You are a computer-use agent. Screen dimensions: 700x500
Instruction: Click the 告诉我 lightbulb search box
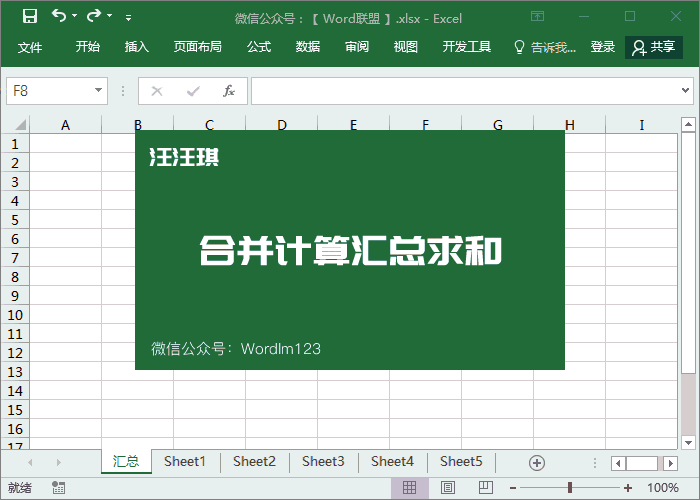click(545, 47)
